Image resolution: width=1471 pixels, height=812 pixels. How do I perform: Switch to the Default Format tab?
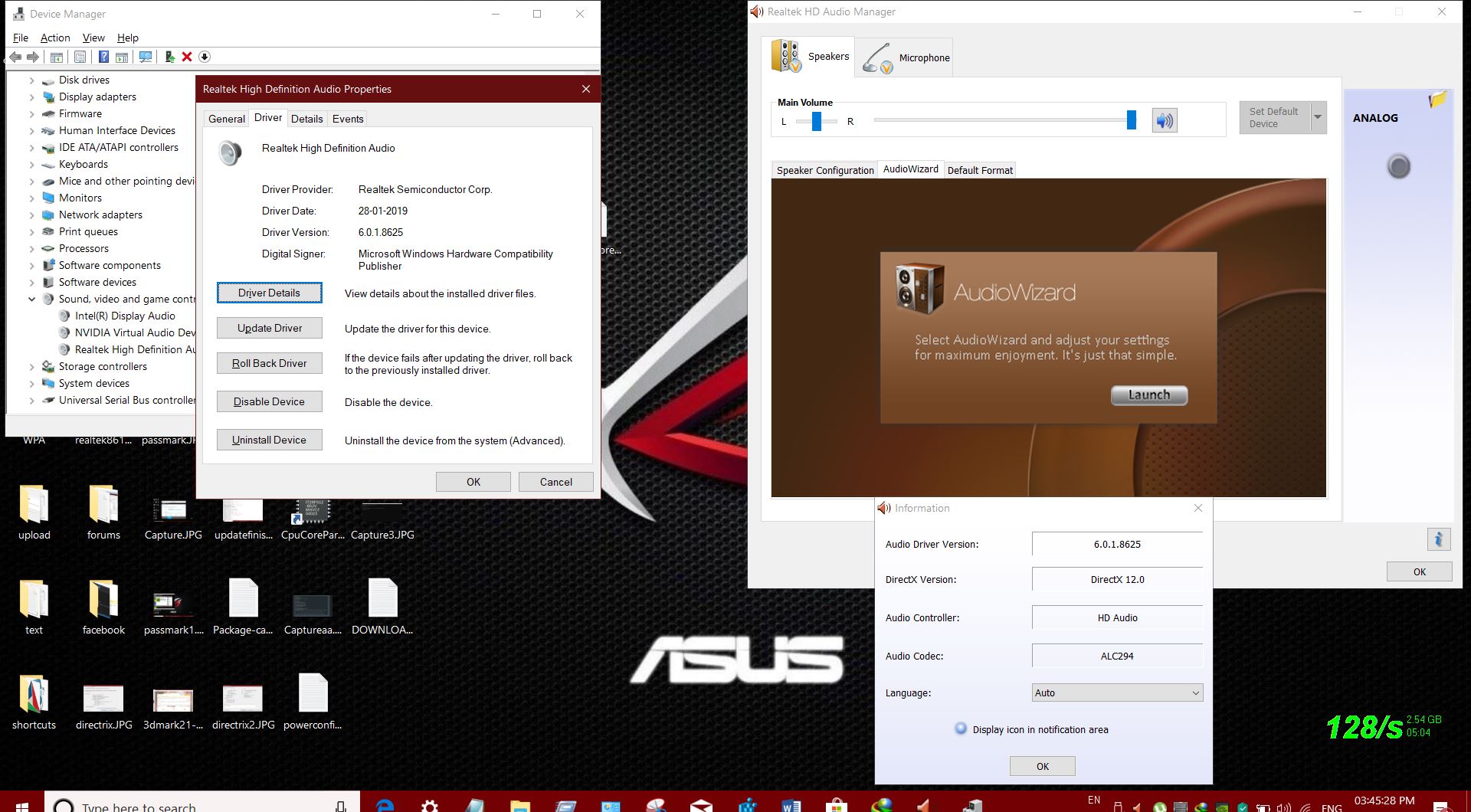click(x=980, y=170)
